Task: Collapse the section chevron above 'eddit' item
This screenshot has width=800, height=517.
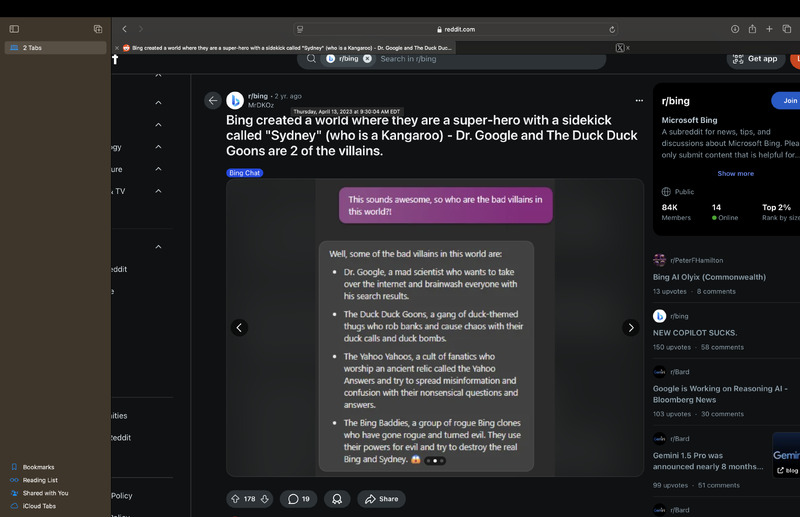Action: coord(158,247)
